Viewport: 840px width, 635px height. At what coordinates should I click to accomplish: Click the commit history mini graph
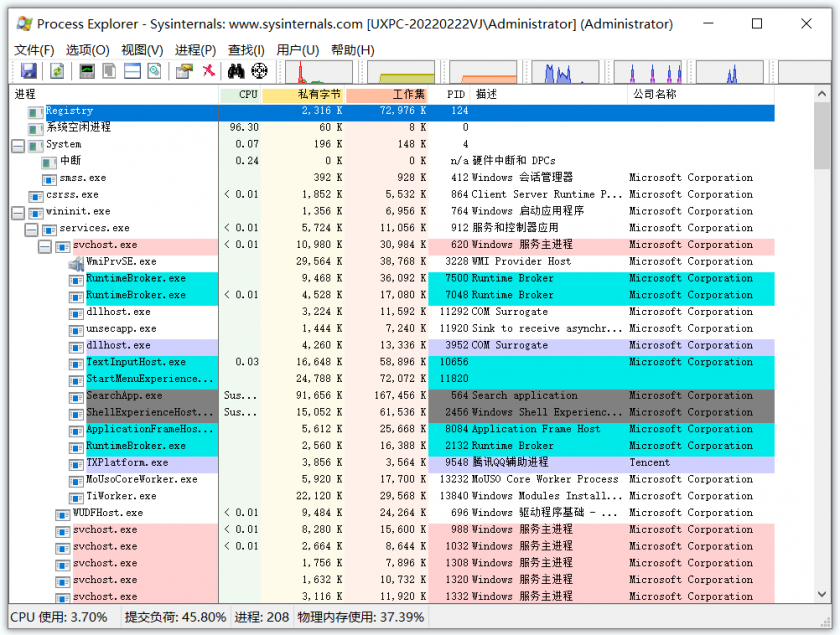click(x=400, y=72)
